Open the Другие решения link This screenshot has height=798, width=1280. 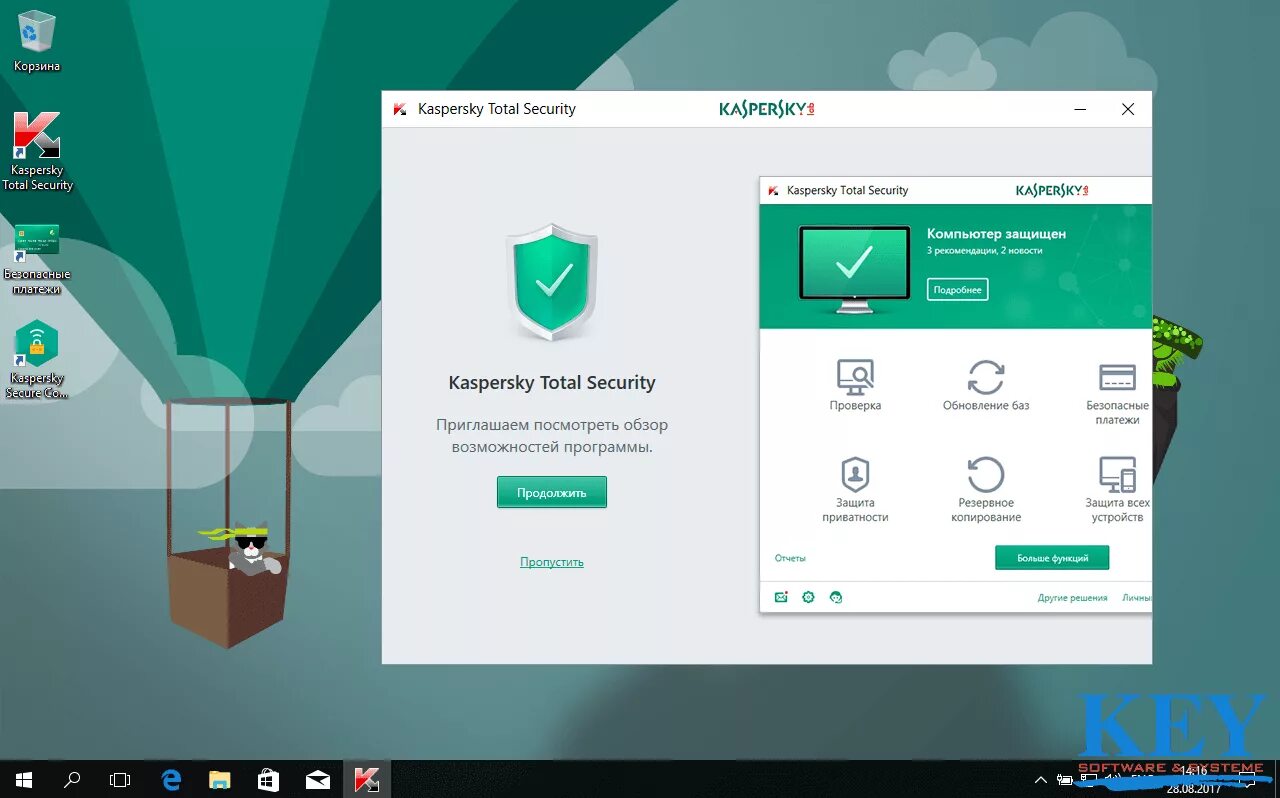pos(1072,598)
